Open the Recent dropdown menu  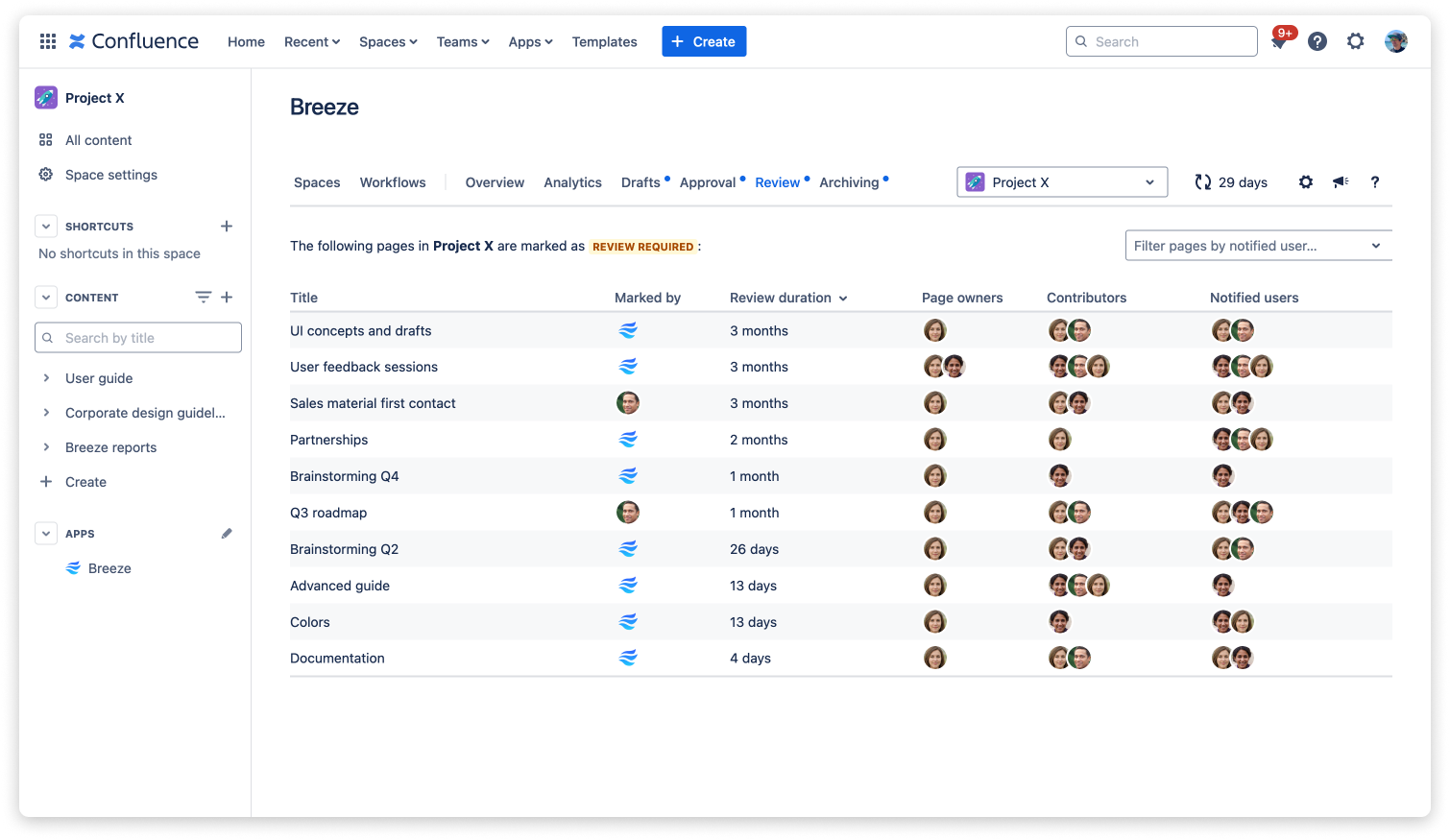pos(312,41)
